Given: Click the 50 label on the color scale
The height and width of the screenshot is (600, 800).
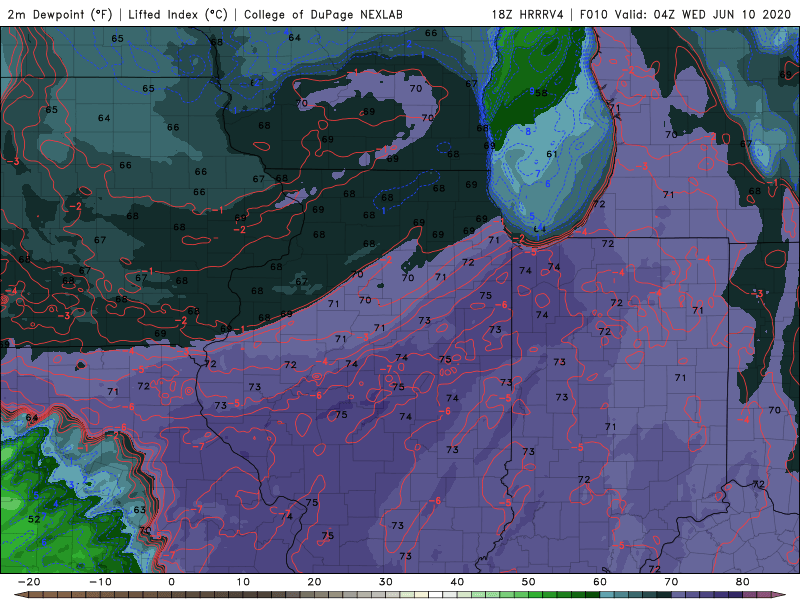Looking at the screenshot, I should (529, 582).
